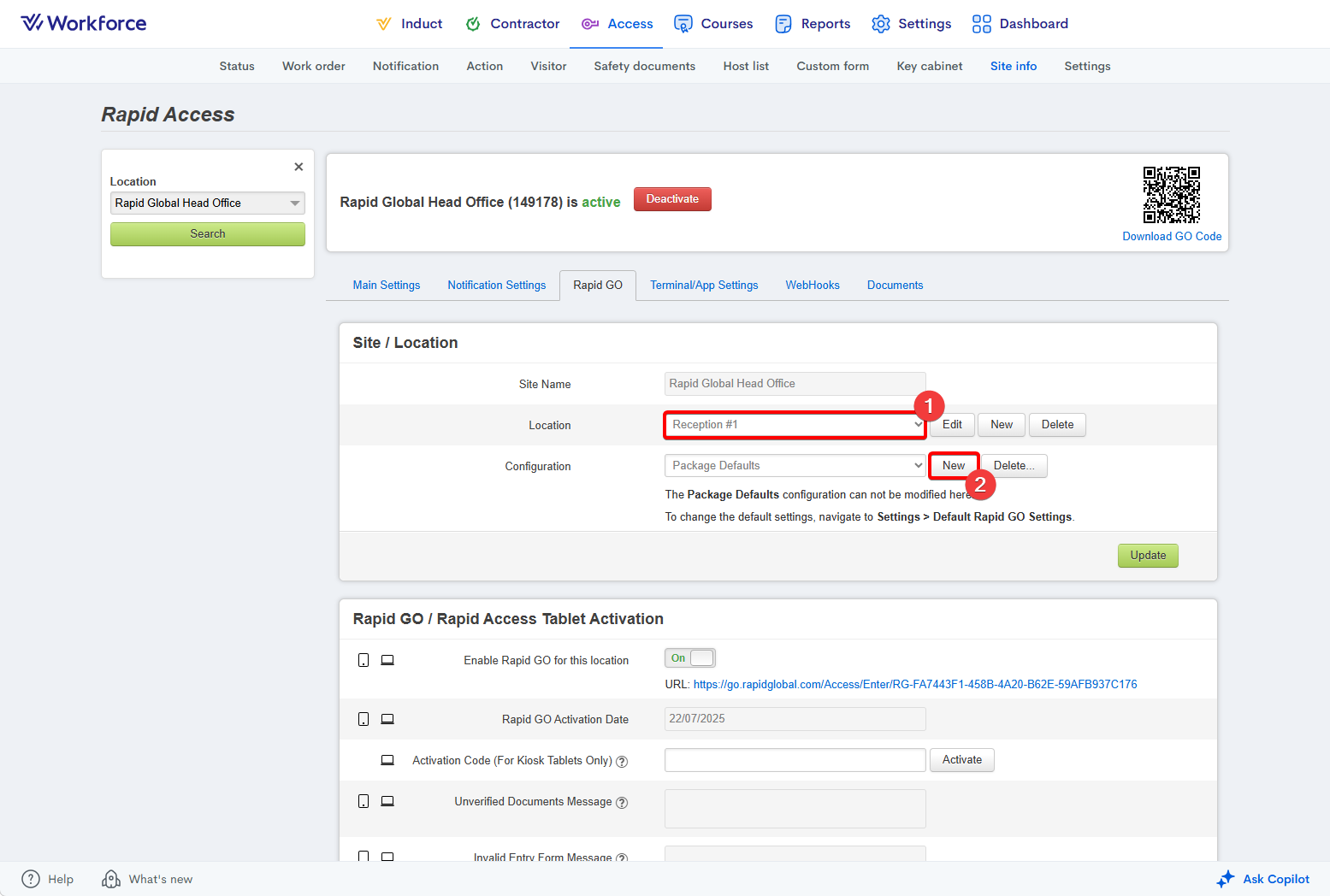1330x896 pixels.
Task: Open the Rapid GO URL link
Action: click(x=915, y=684)
